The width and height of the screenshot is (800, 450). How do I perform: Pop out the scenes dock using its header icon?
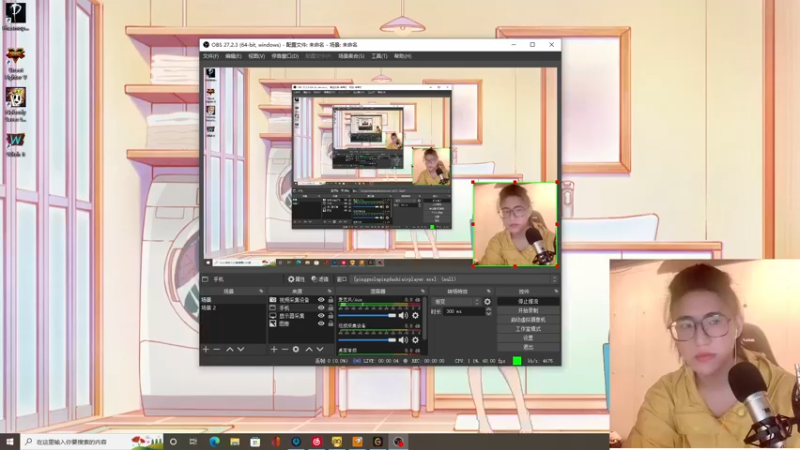[x=261, y=291]
